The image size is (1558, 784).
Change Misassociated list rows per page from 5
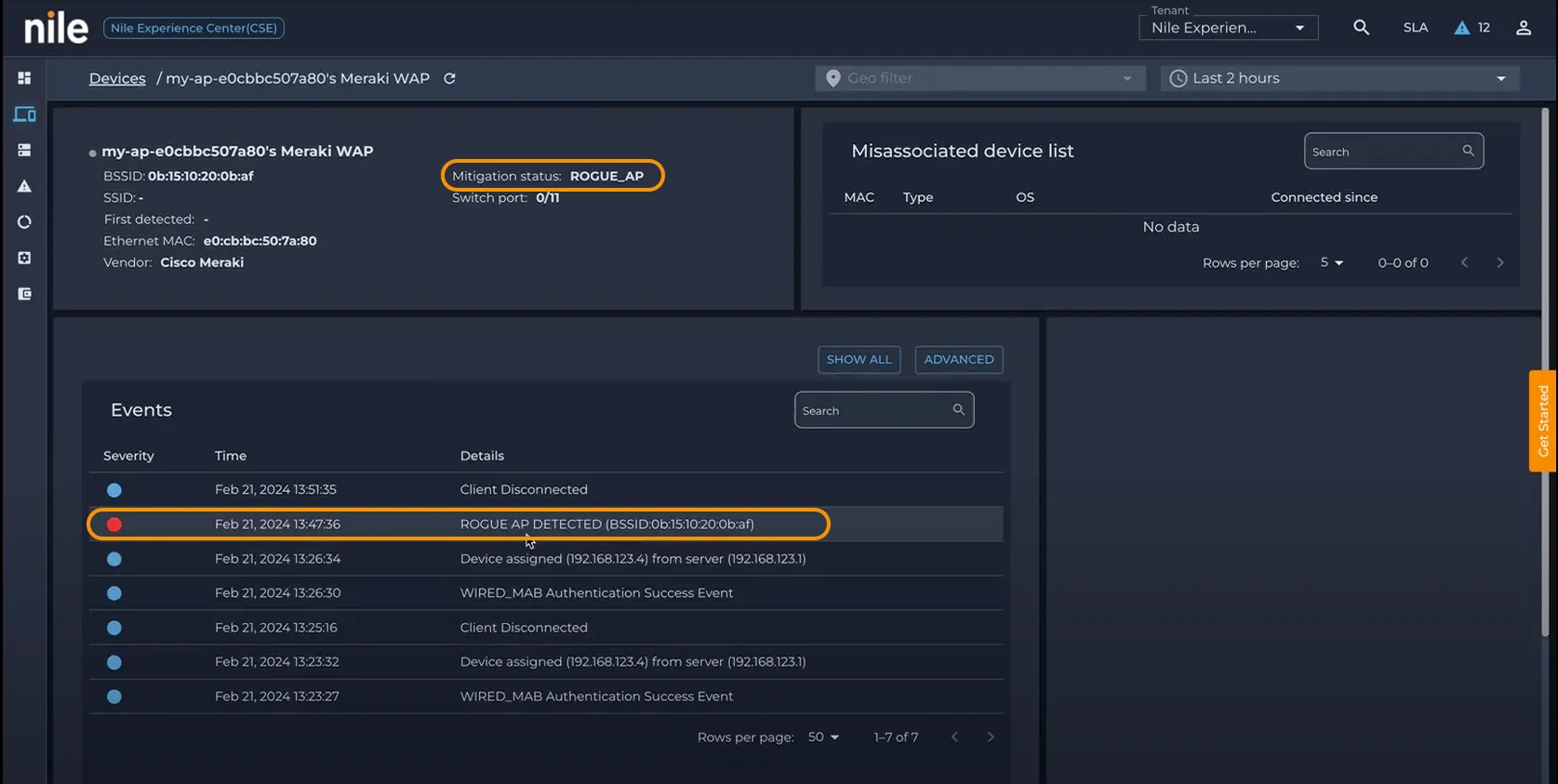coord(1332,262)
